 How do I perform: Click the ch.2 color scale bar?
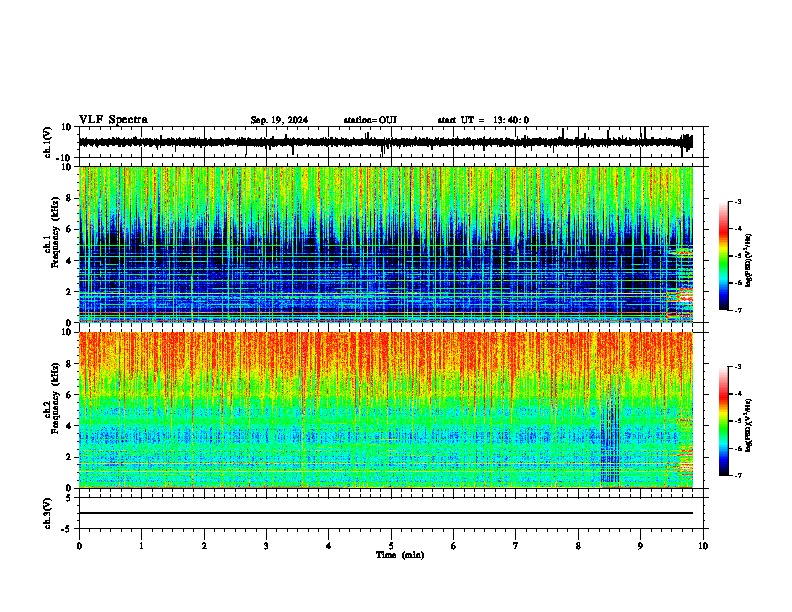(724, 421)
